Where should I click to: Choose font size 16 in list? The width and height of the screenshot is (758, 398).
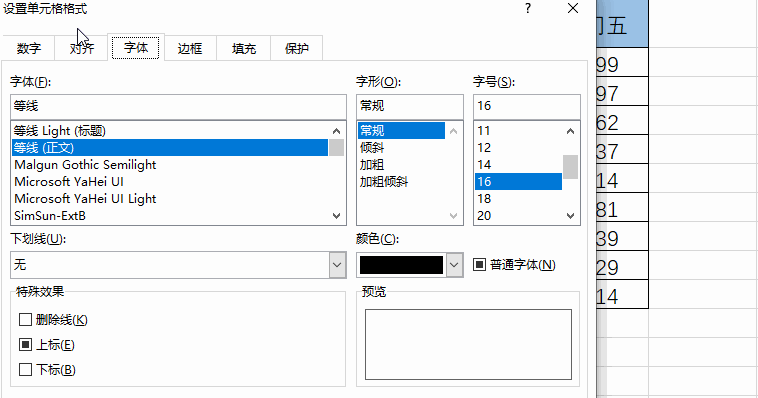[518, 181]
